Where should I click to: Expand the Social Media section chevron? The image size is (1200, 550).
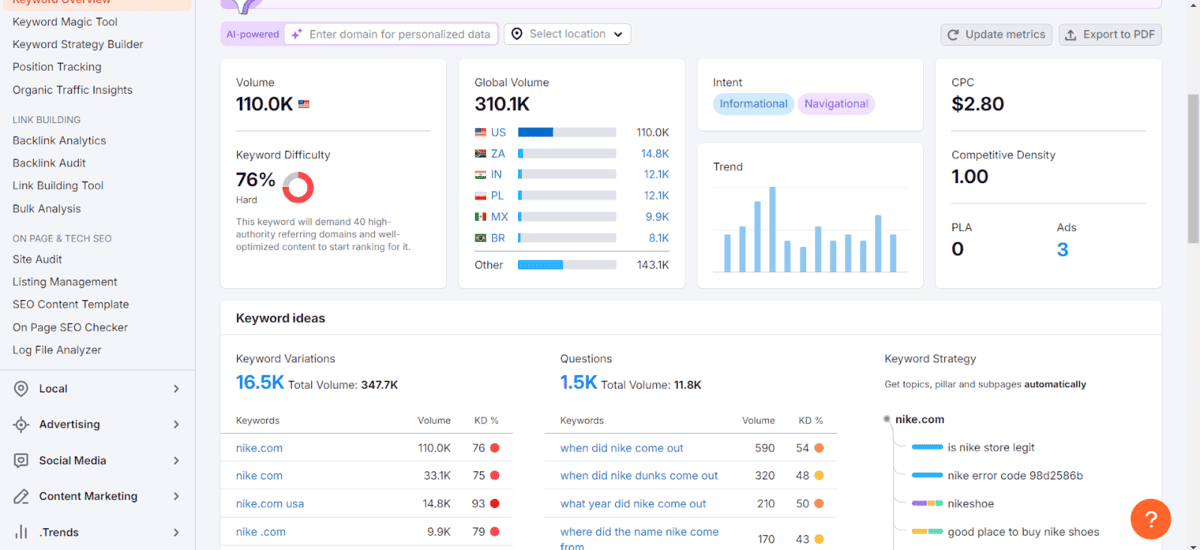176,461
